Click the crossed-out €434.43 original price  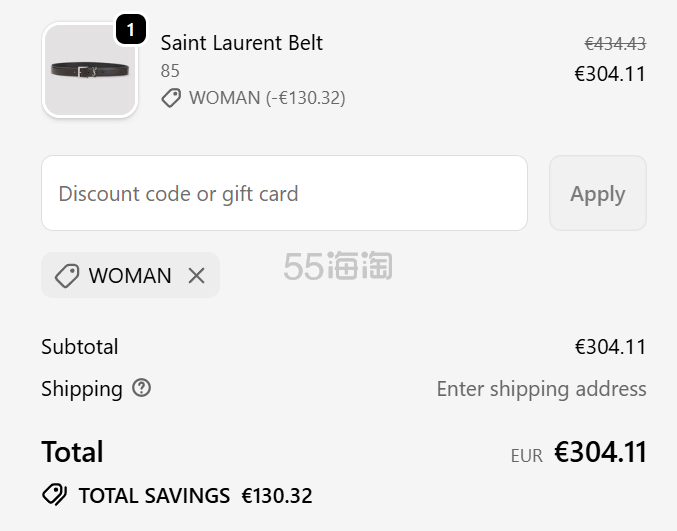point(615,44)
